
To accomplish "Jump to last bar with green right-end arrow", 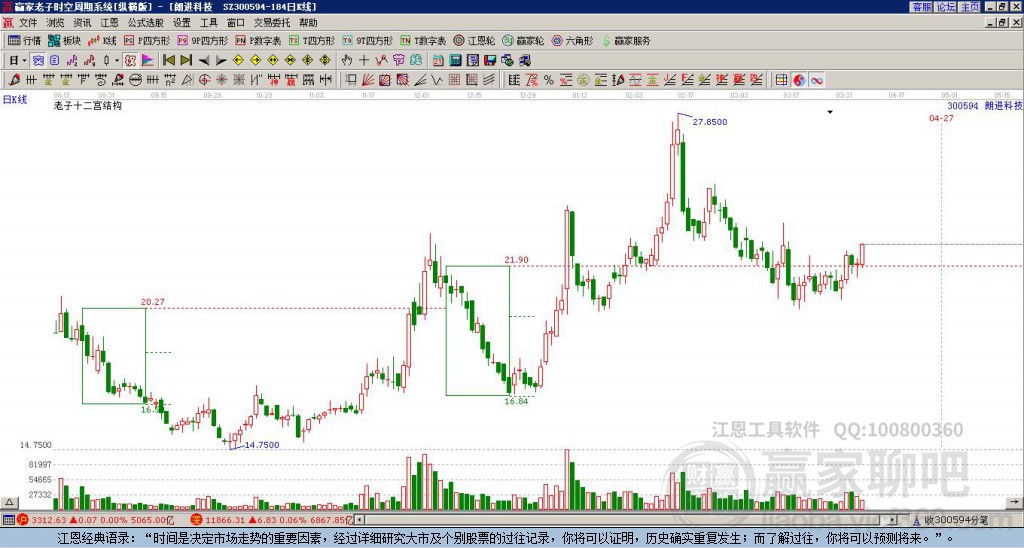I will coord(186,60).
